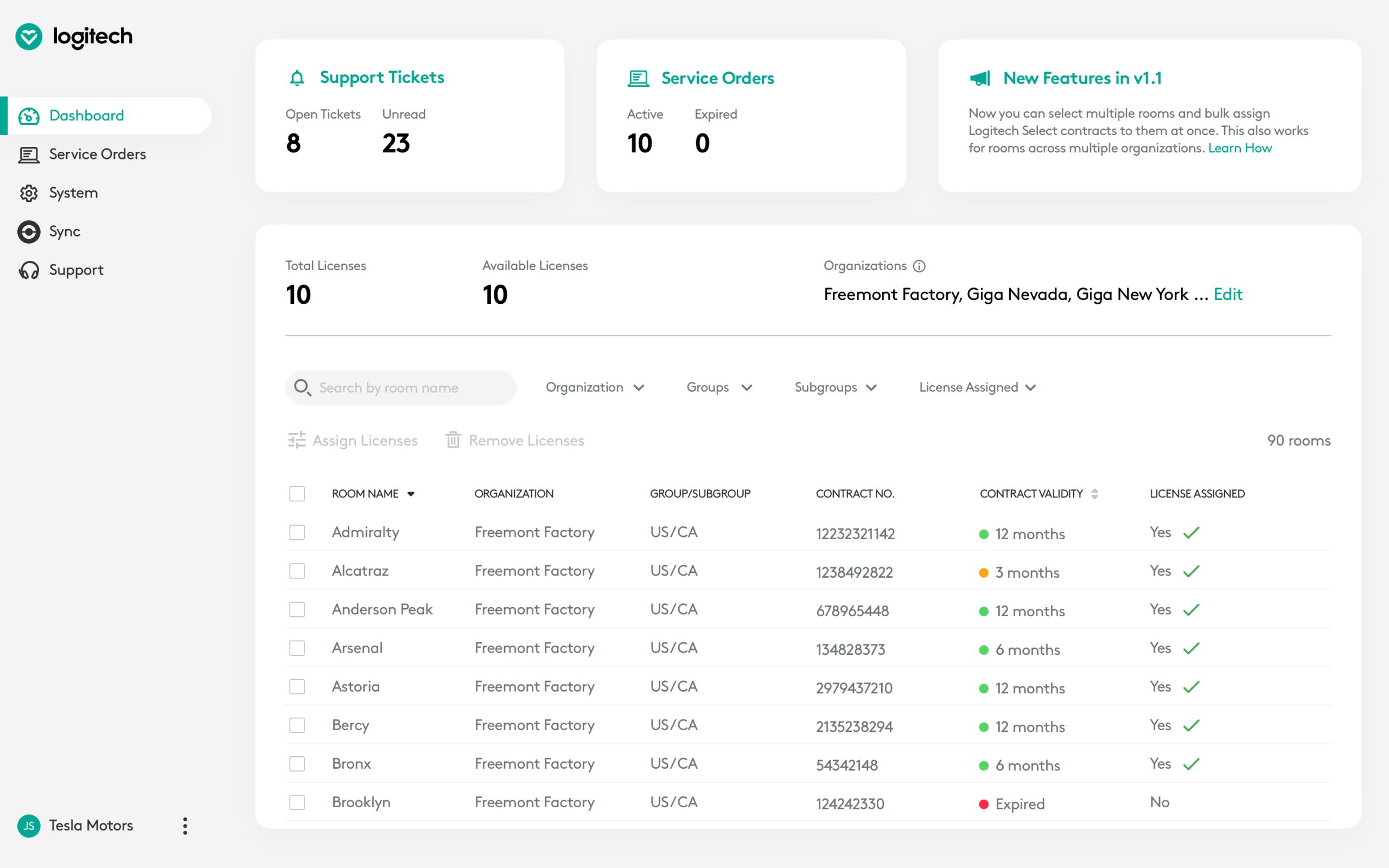Check the Alcatraz room checkbox

(x=297, y=571)
